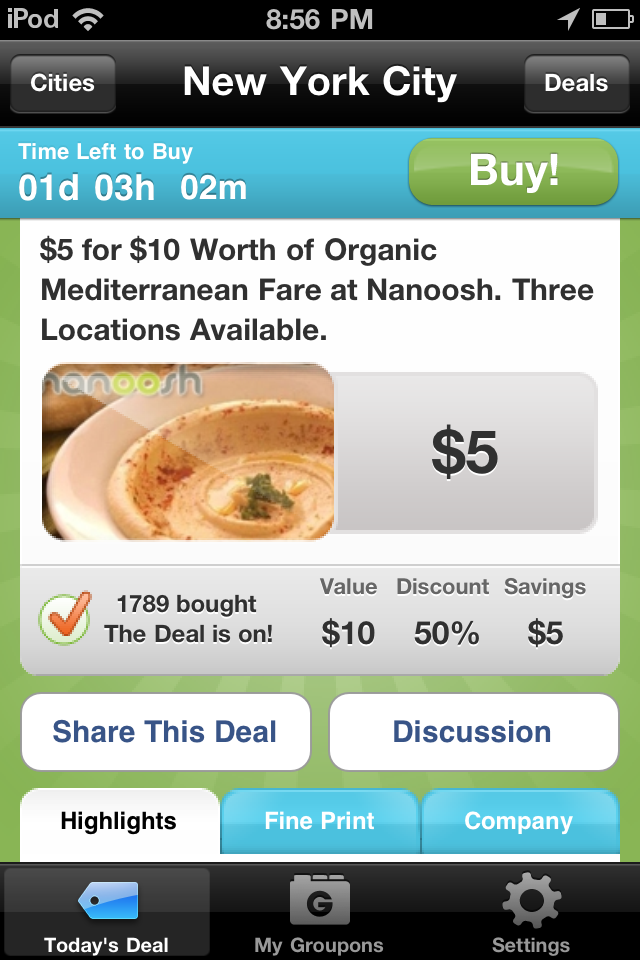Open the Deals list
Screen dimensions: 640x960
(576, 83)
